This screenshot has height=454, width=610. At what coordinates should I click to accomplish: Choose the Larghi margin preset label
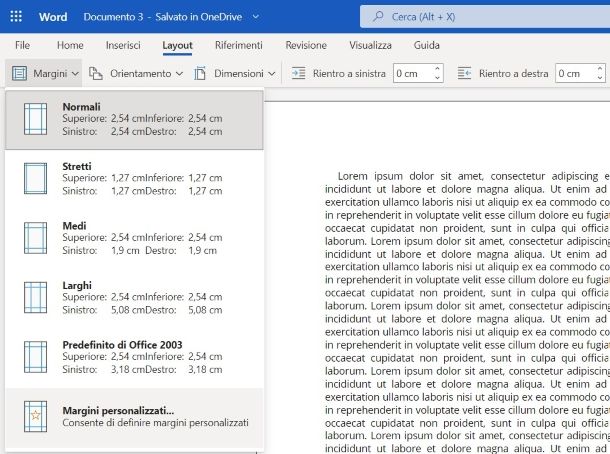(77, 285)
